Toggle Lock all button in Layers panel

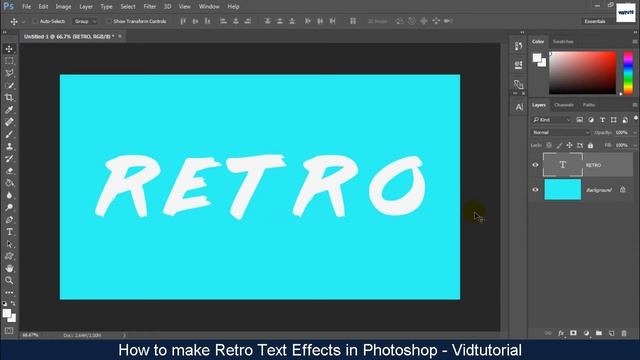click(x=591, y=145)
